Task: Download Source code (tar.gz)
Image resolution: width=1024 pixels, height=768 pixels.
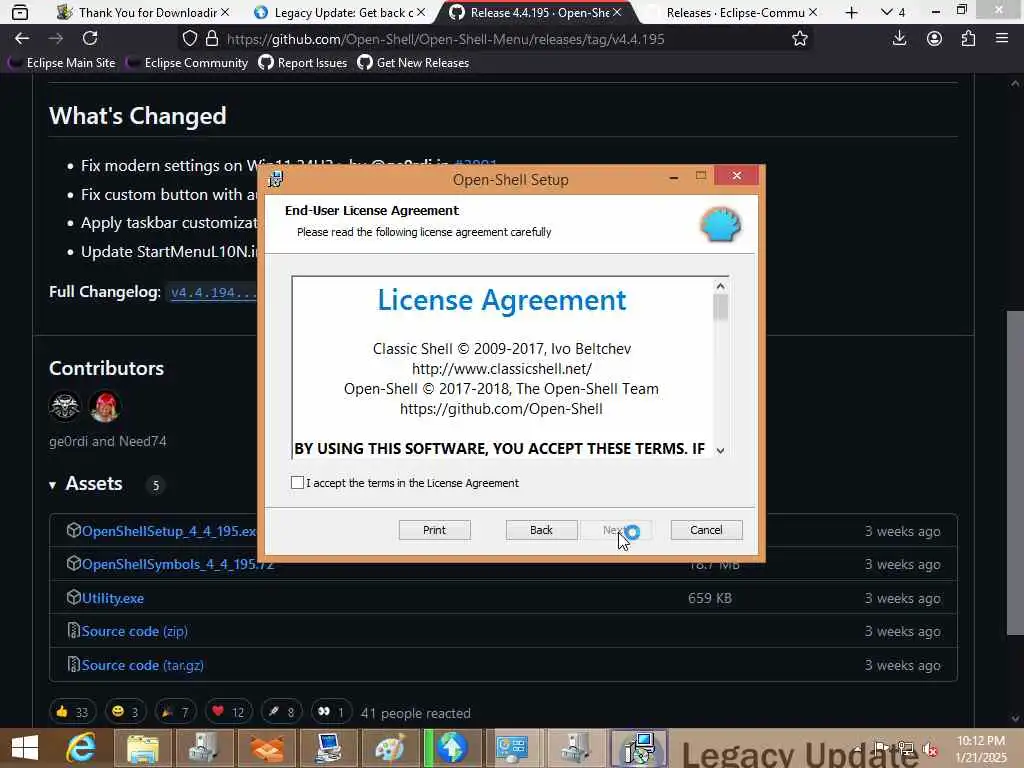Action: [142, 665]
